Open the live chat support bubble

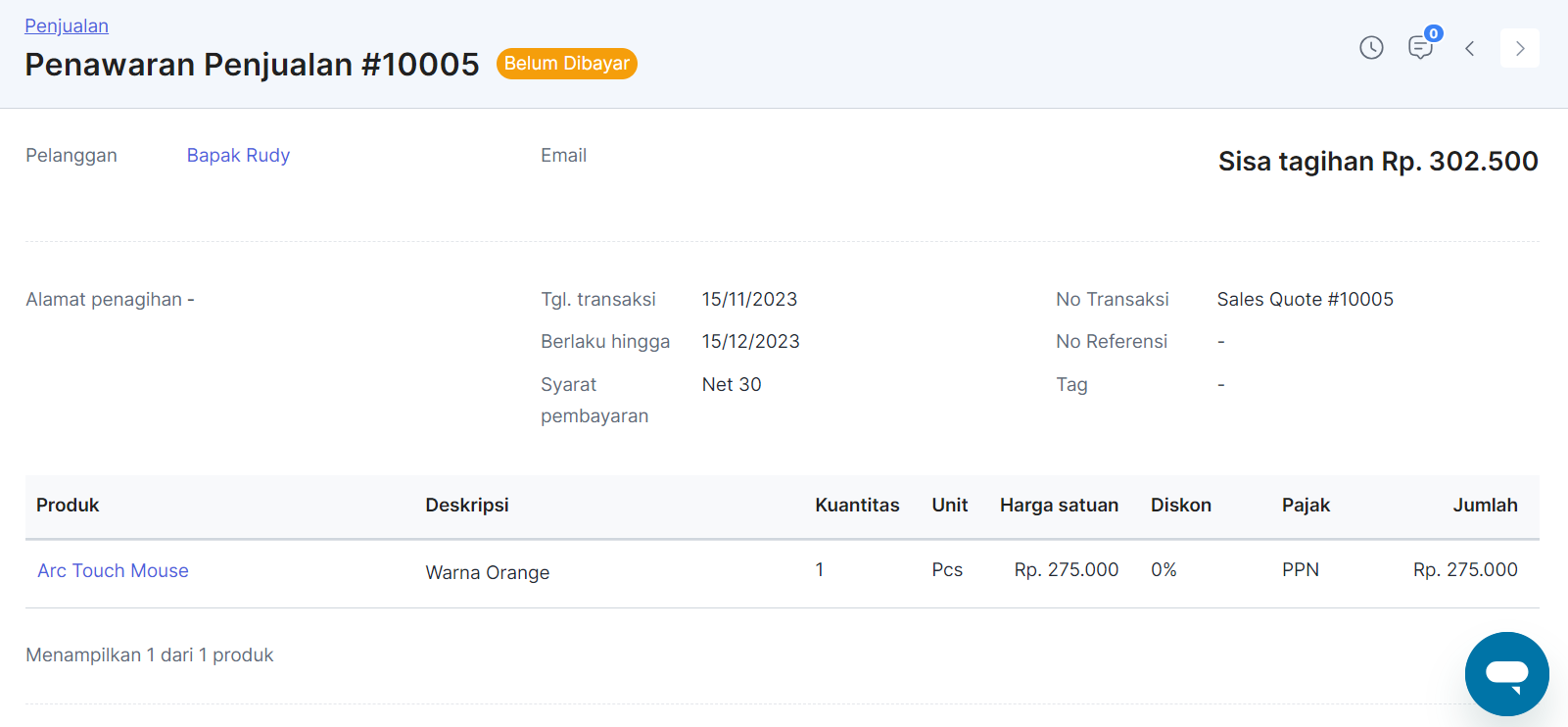click(x=1506, y=674)
